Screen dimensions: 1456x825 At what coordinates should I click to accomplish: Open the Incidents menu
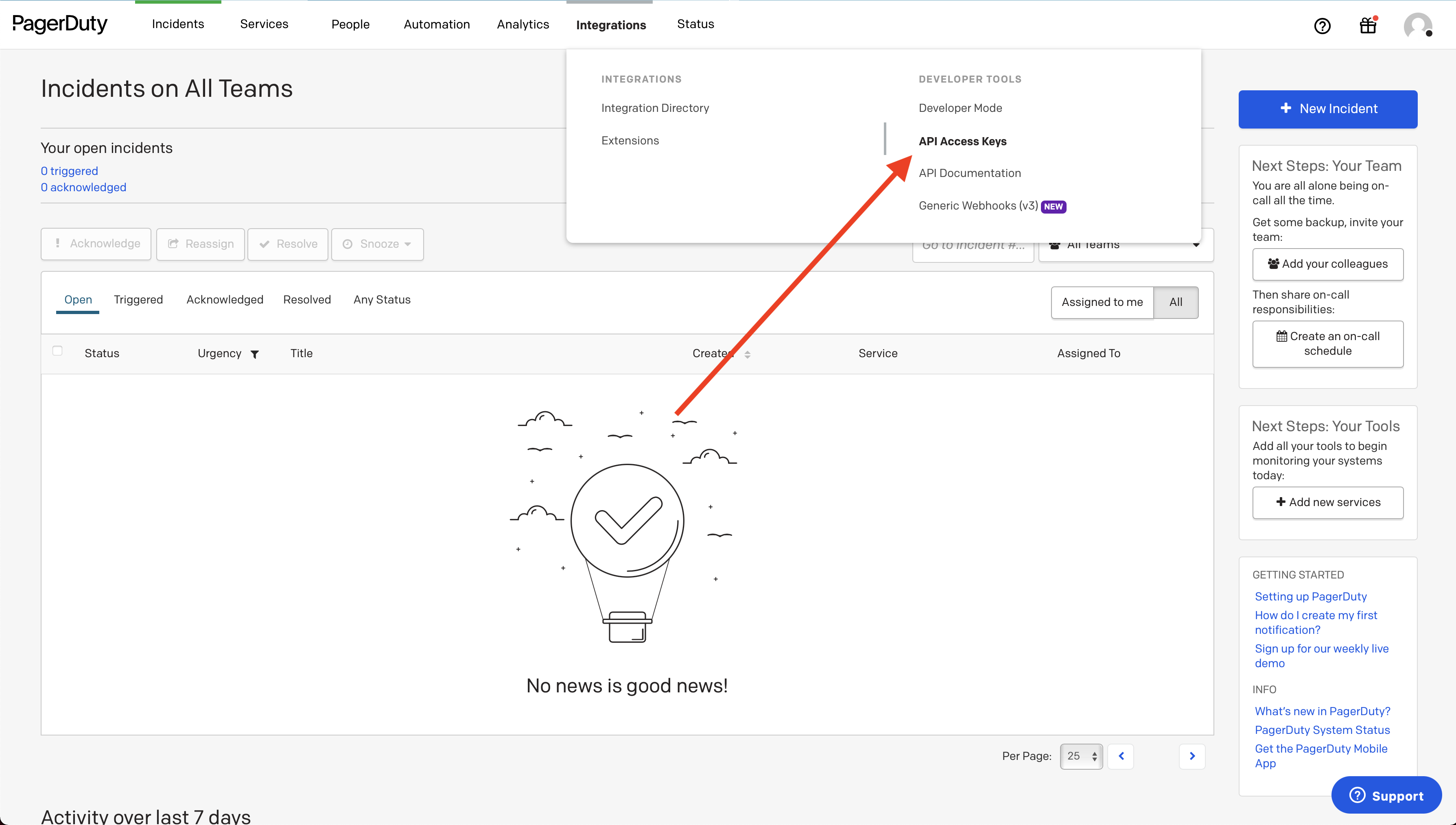click(178, 24)
